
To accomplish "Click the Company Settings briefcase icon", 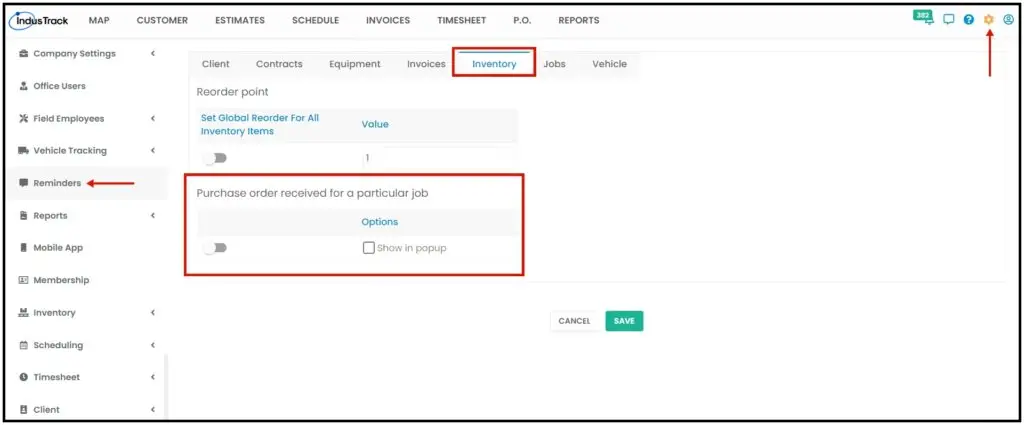I will point(24,54).
